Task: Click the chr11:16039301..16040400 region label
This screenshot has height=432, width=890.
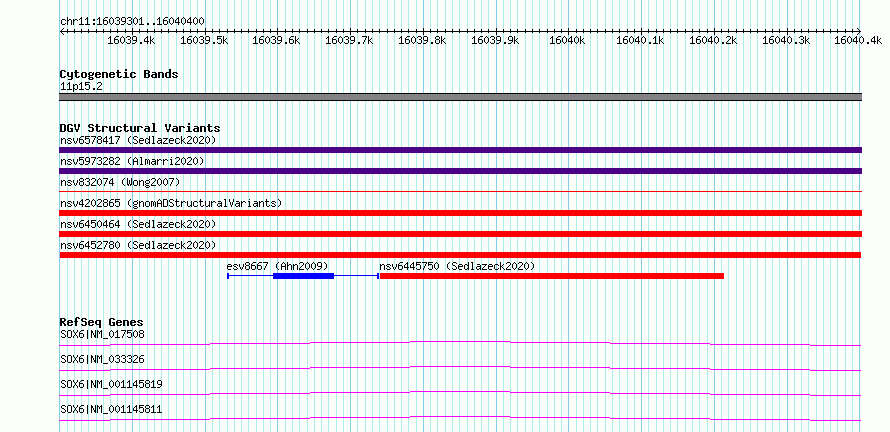Action: (132, 22)
